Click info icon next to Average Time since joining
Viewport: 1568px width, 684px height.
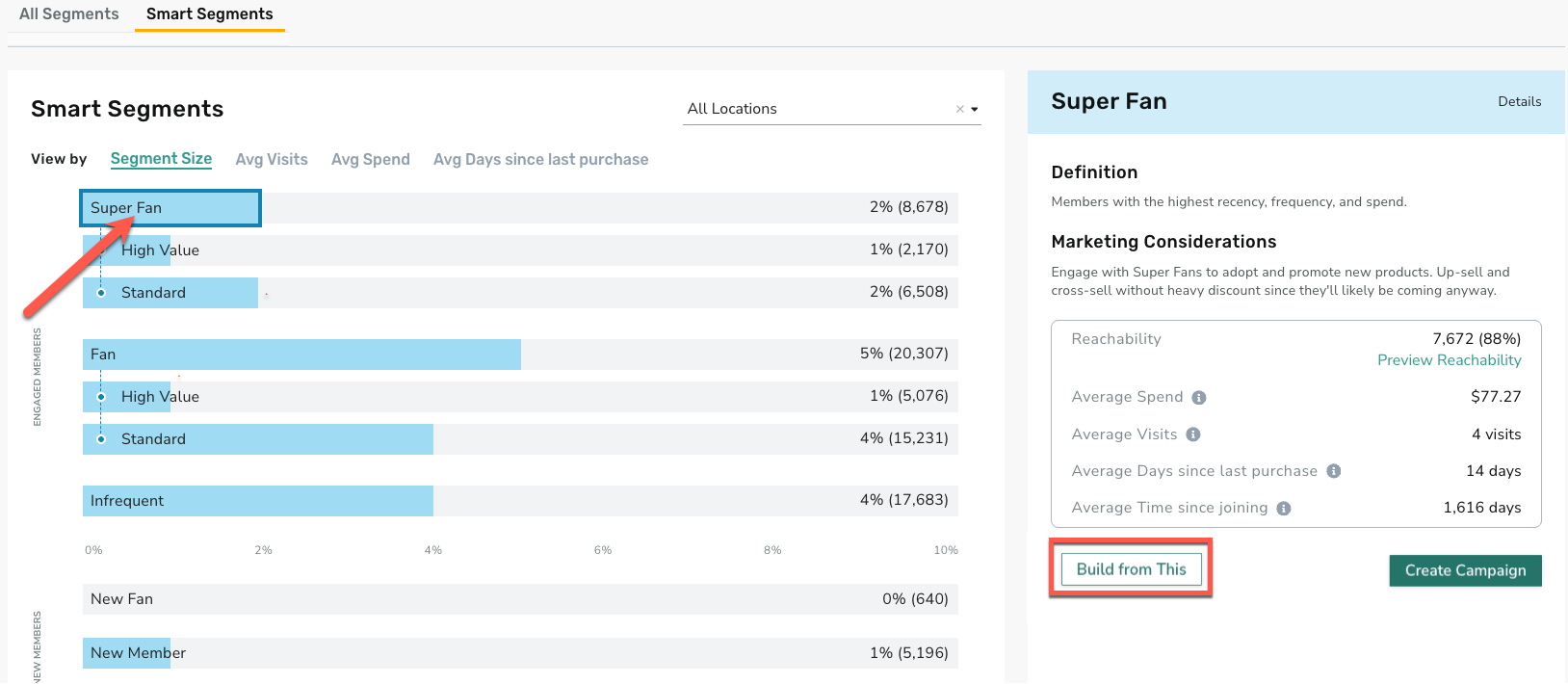pos(1284,509)
